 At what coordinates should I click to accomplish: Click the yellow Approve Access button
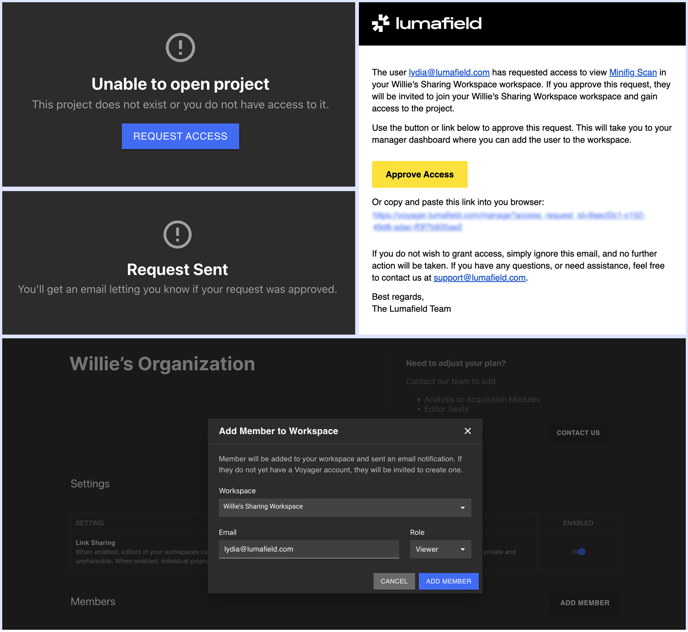(419, 174)
